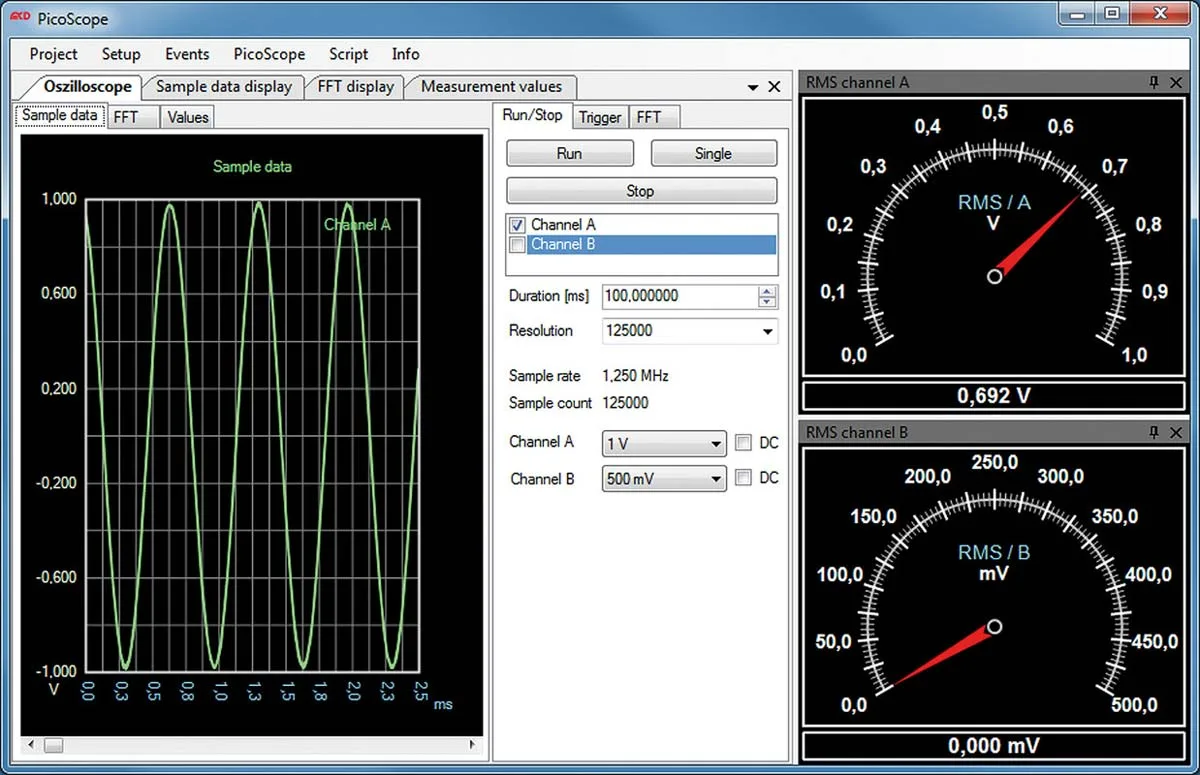Screen dimensions: 1200x775
Task: Click the RMS / A gauge label
Action: point(994,203)
